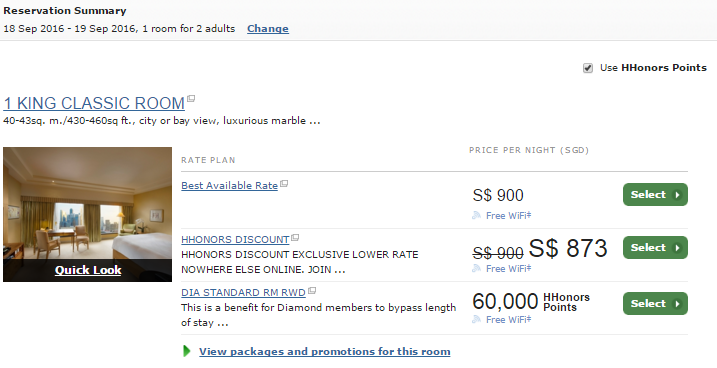Screen dimensions: 717x368
Task: Open HHONORS DISCOUNT rate link
Action: pos(235,240)
